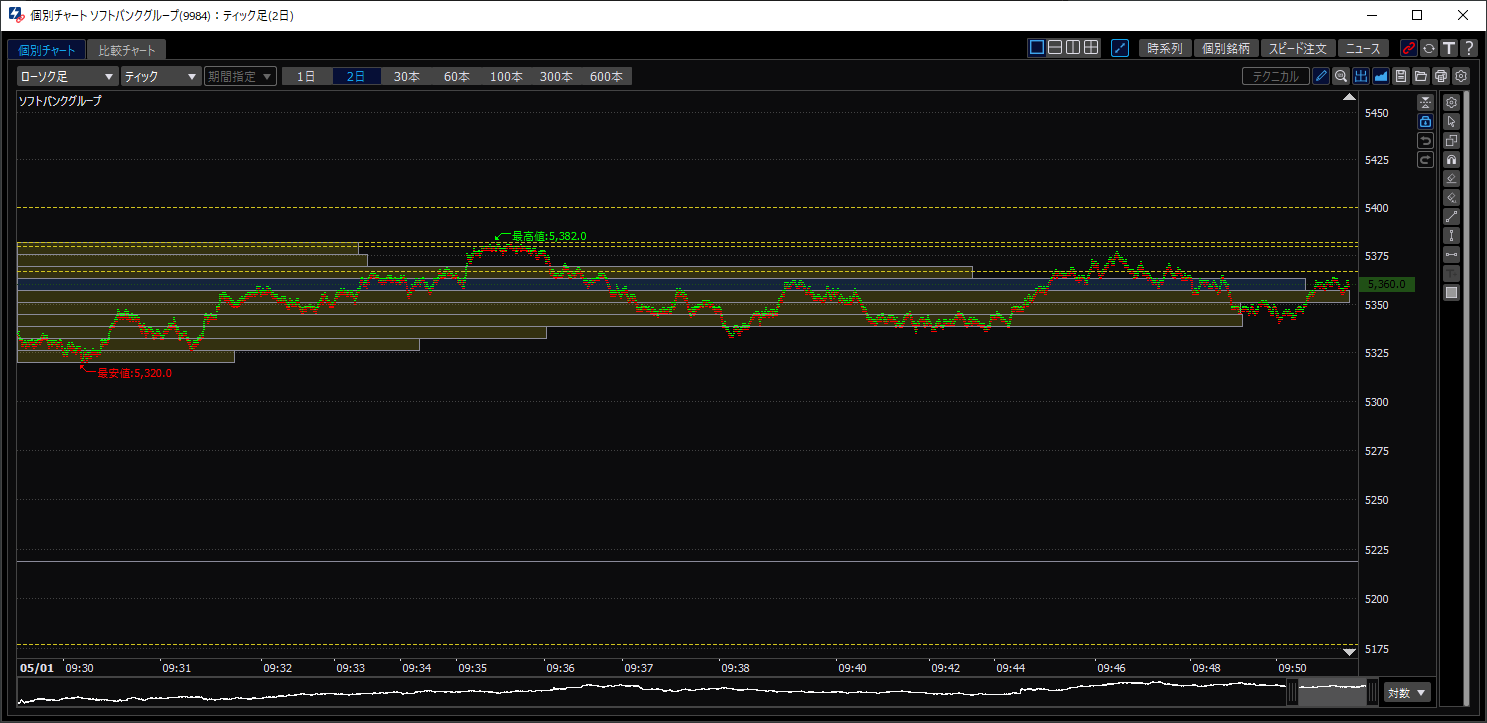Viewport: 1487px width, 723px height.
Task: Toggle the red chain link icon
Action: (1409, 48)
